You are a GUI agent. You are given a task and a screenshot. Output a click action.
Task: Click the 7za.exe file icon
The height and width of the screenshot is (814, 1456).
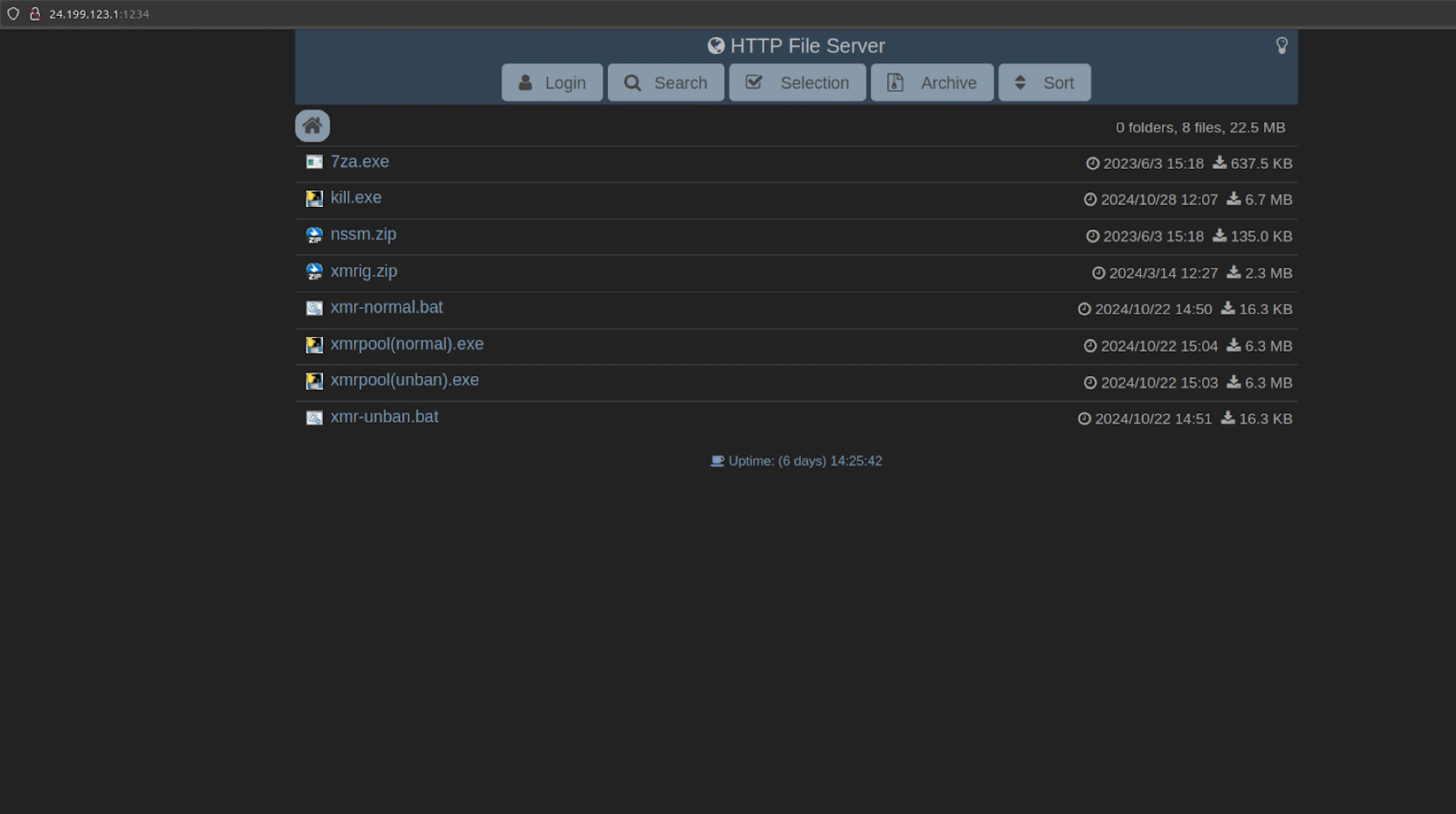[x=315, y=162]
